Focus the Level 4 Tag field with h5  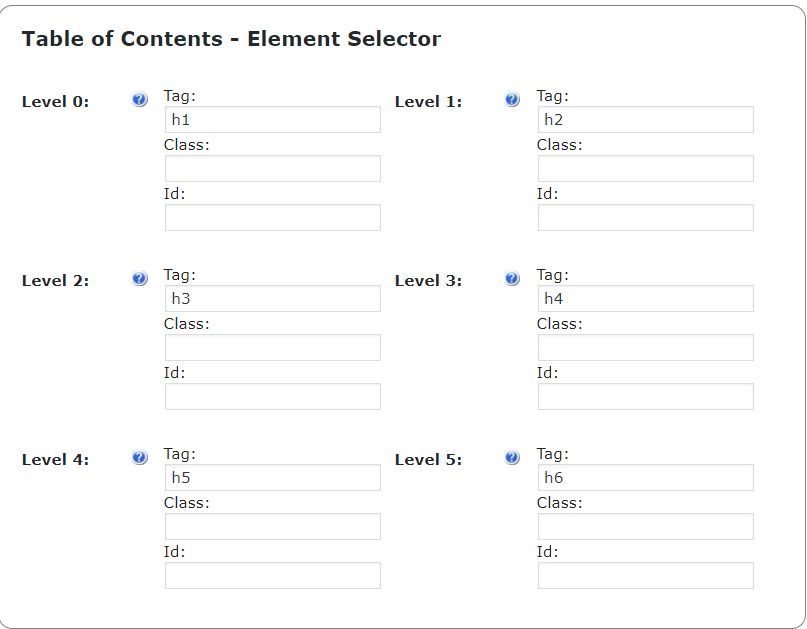coord(272,478)
